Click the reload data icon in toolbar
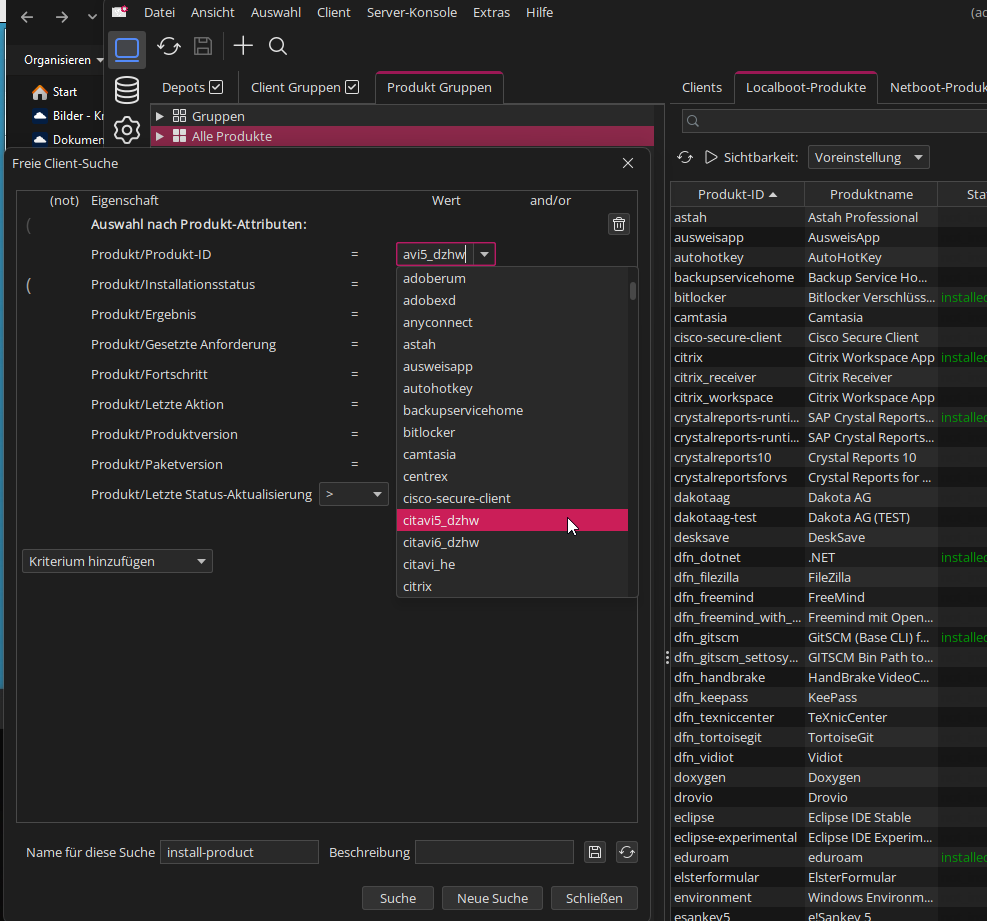Image resolution: width=987 pixels, height=921 pixels. tap(169, 46)
